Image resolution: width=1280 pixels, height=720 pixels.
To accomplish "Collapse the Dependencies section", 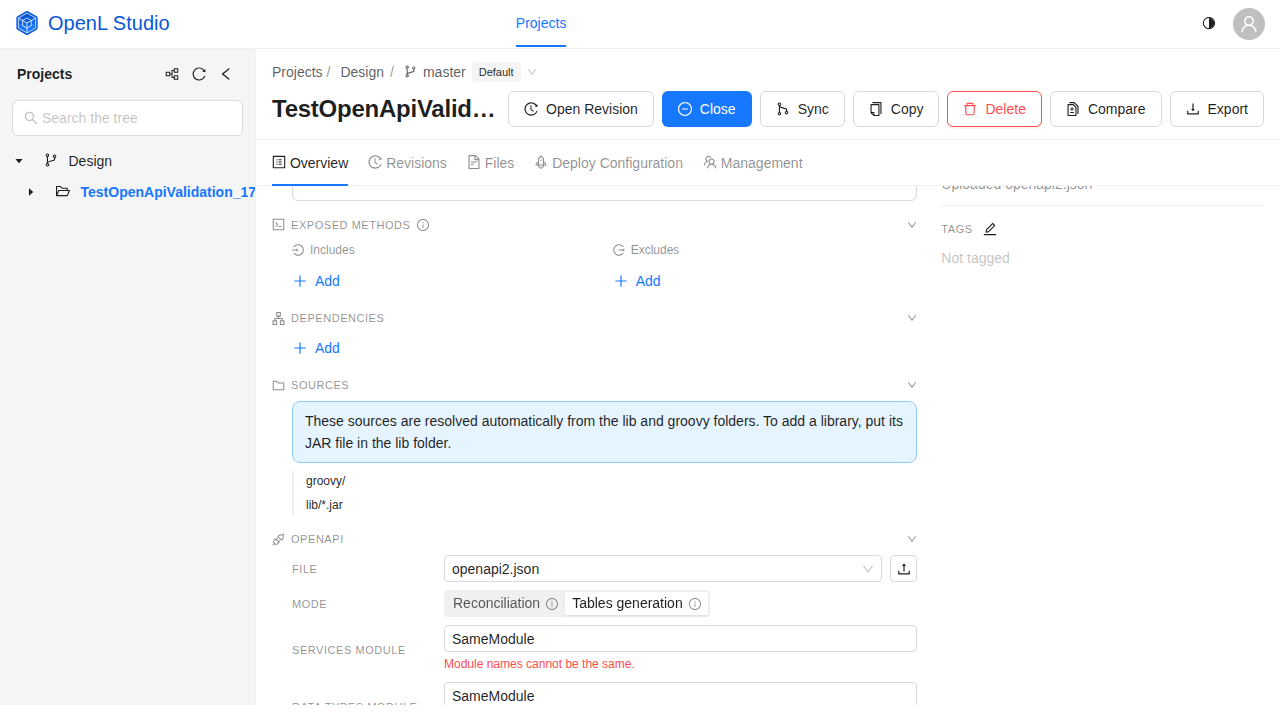I will [x=912, y=318].
